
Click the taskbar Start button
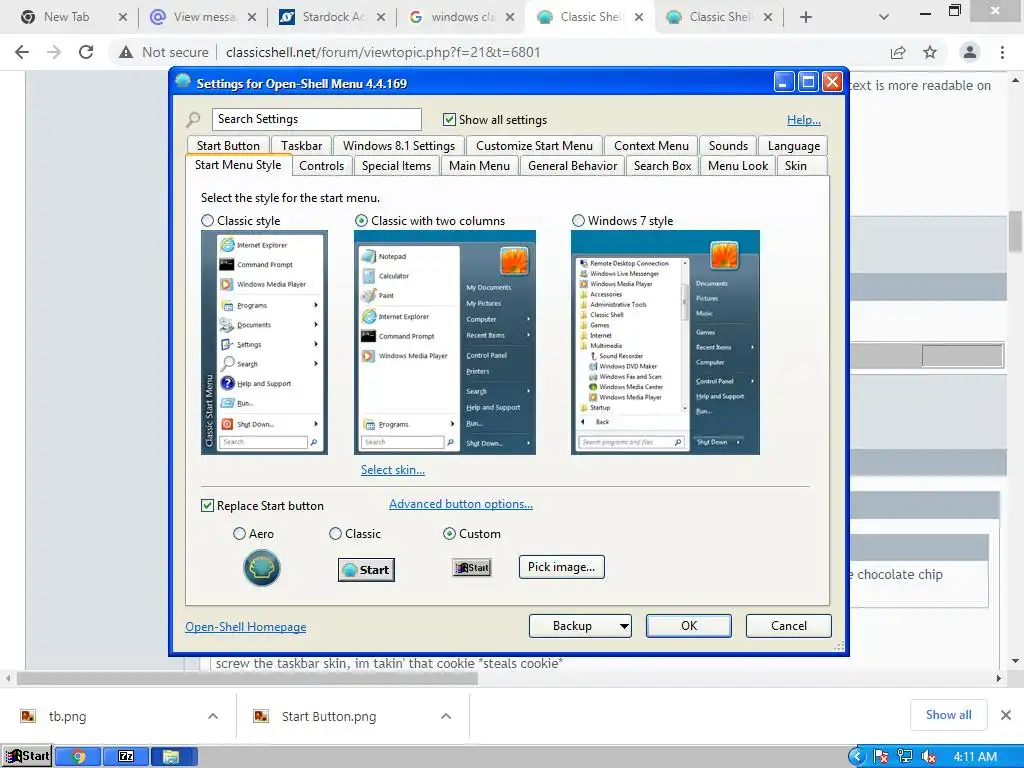[26, 756]
